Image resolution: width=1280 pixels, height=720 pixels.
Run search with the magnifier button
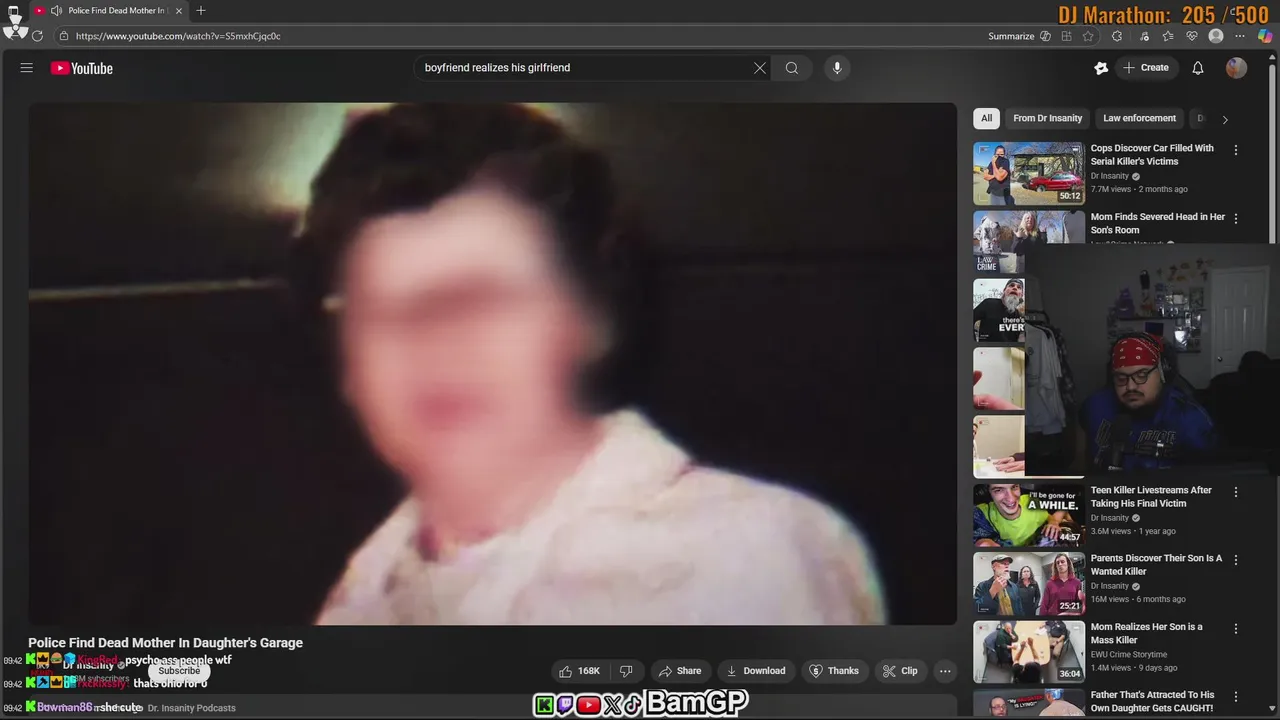tap(792, 68)
